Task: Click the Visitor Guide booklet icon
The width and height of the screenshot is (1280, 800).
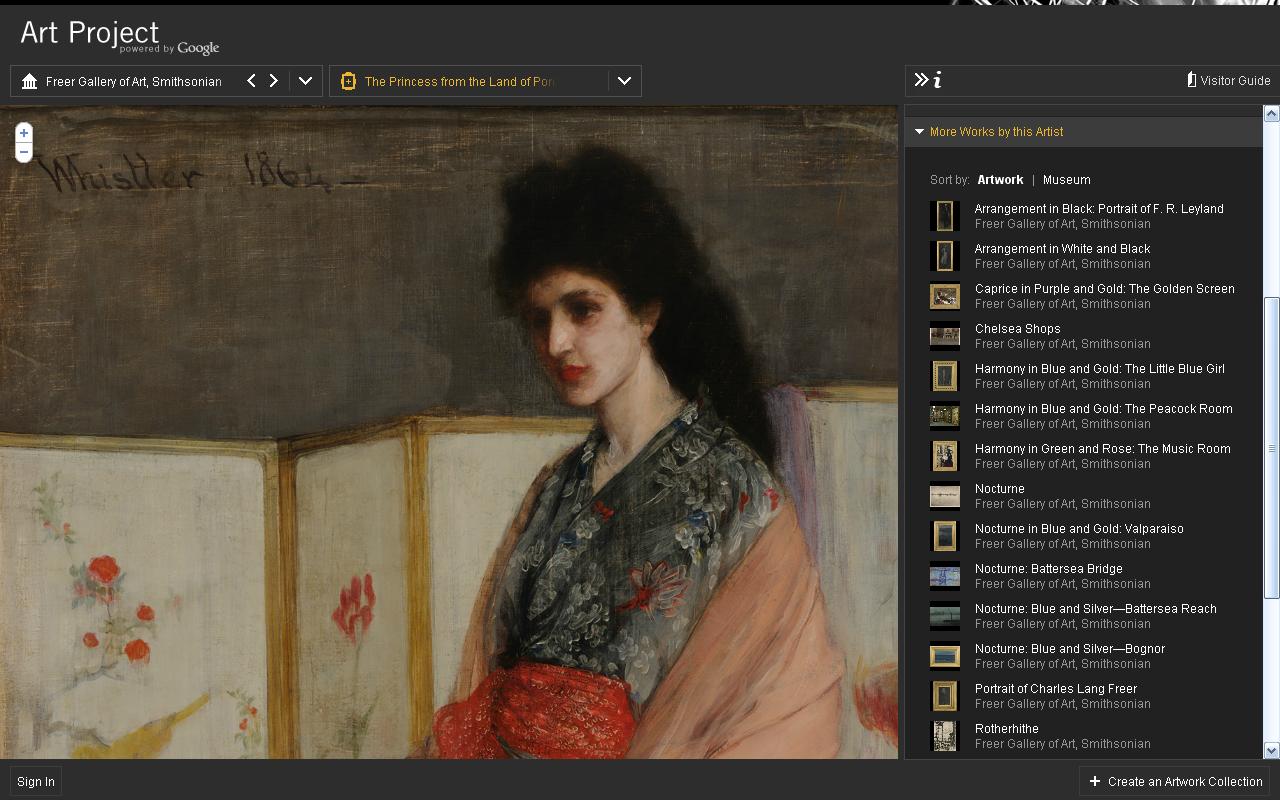Action: click(x=1192, y=80)
